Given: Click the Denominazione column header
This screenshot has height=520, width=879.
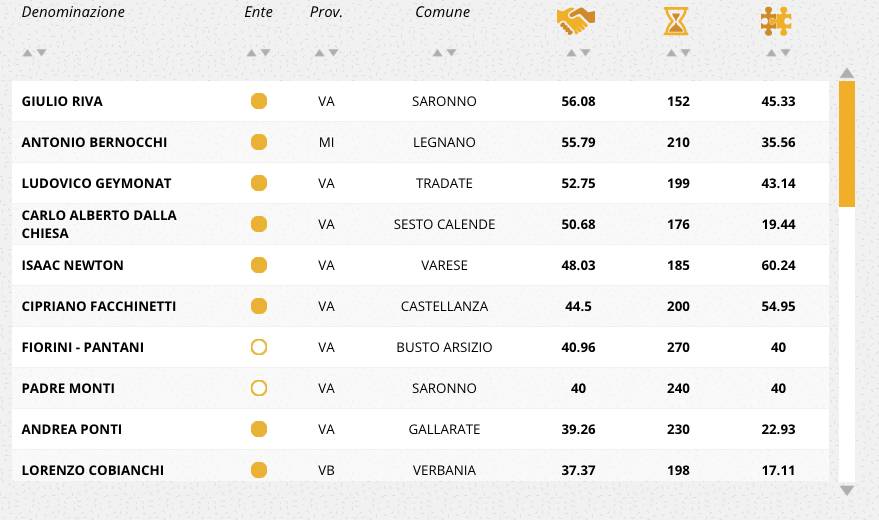Looking at the screenshot, I should point(73,12).
